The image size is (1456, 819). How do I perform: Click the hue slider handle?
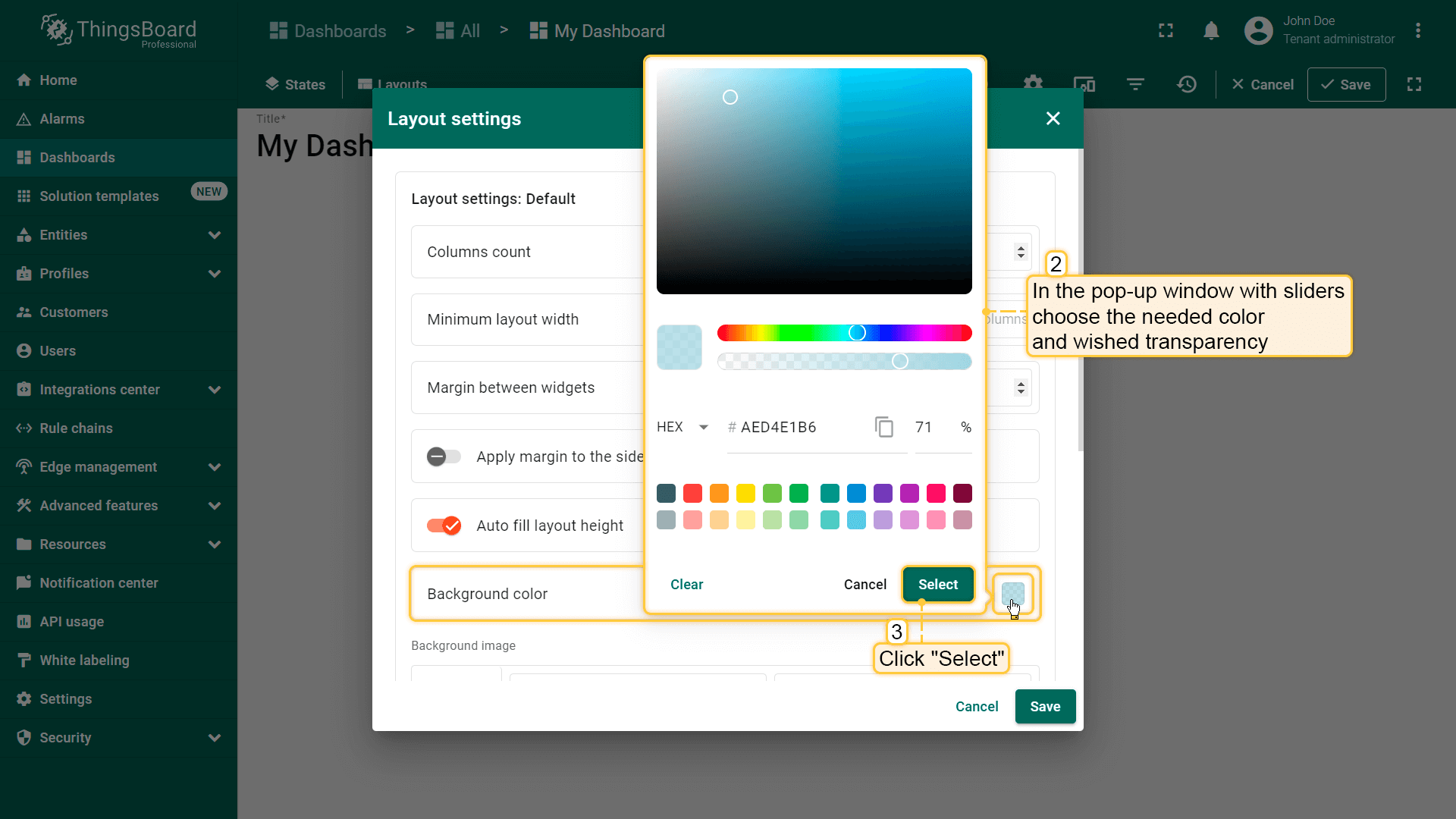coord(857,333)
